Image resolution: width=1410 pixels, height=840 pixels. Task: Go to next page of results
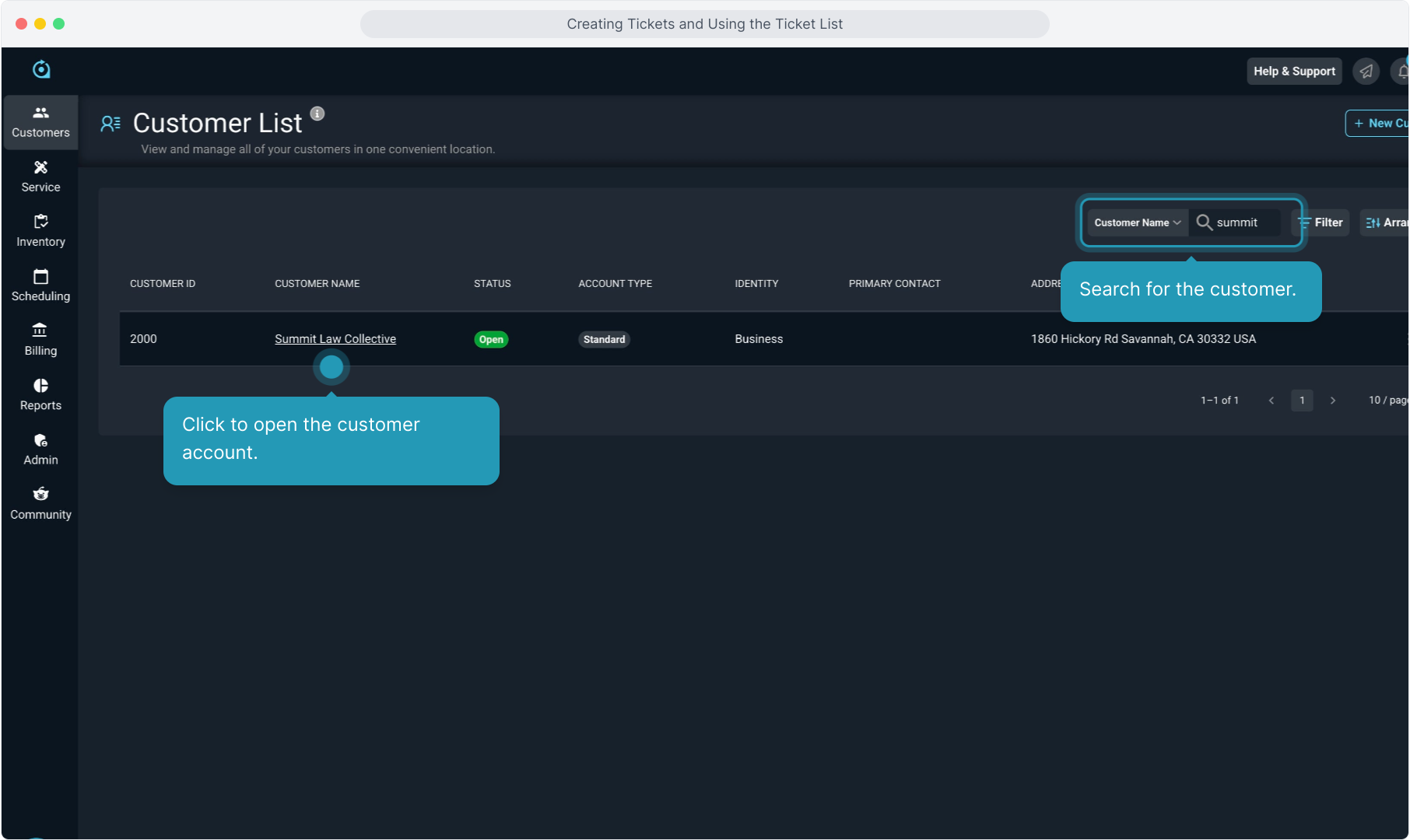click(1333, 401)
